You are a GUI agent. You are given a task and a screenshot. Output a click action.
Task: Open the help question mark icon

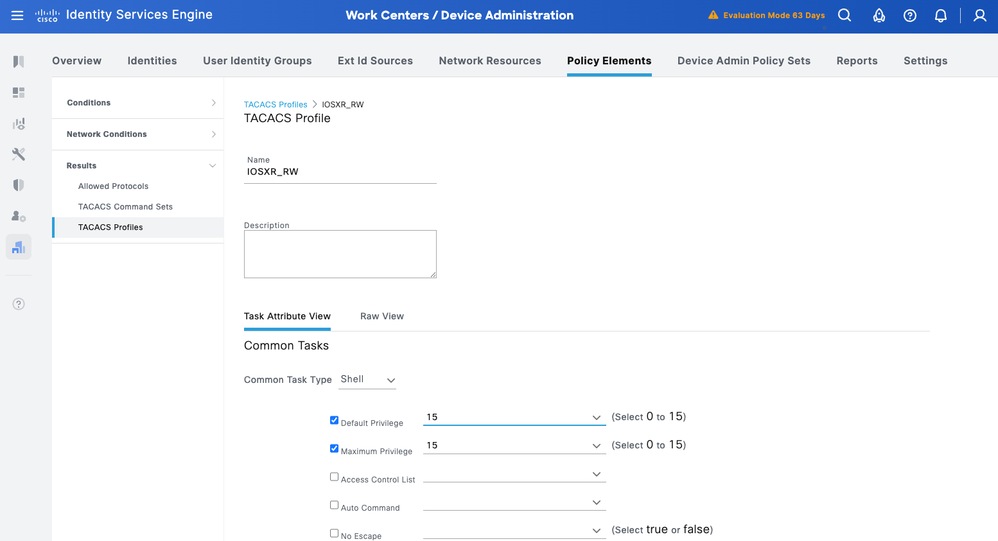tap(910, 15)
